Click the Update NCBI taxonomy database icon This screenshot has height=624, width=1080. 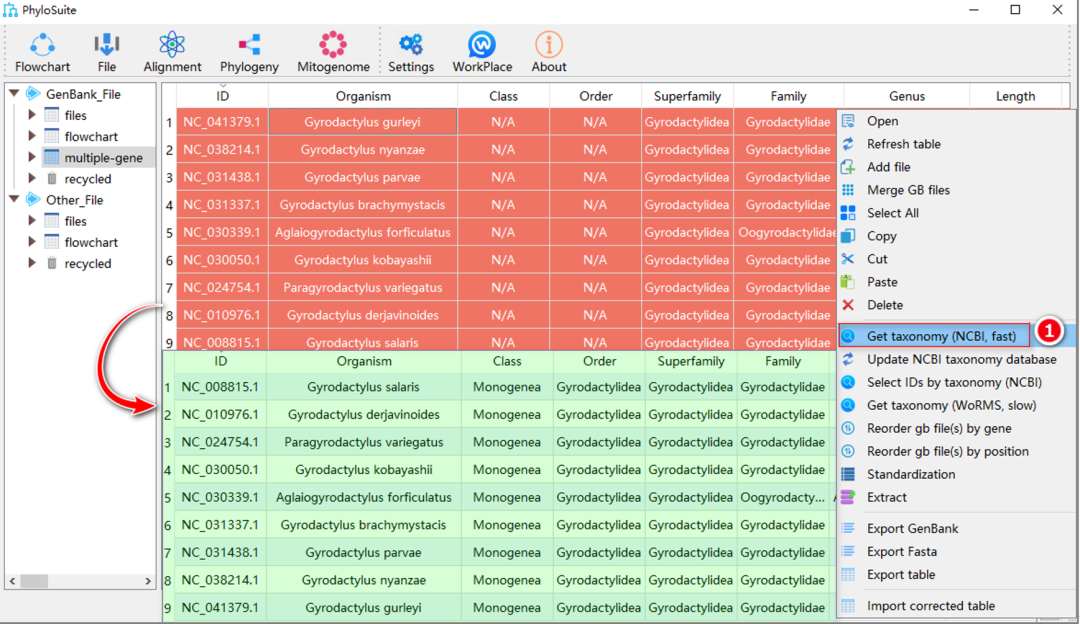click(x=849, y=360)
